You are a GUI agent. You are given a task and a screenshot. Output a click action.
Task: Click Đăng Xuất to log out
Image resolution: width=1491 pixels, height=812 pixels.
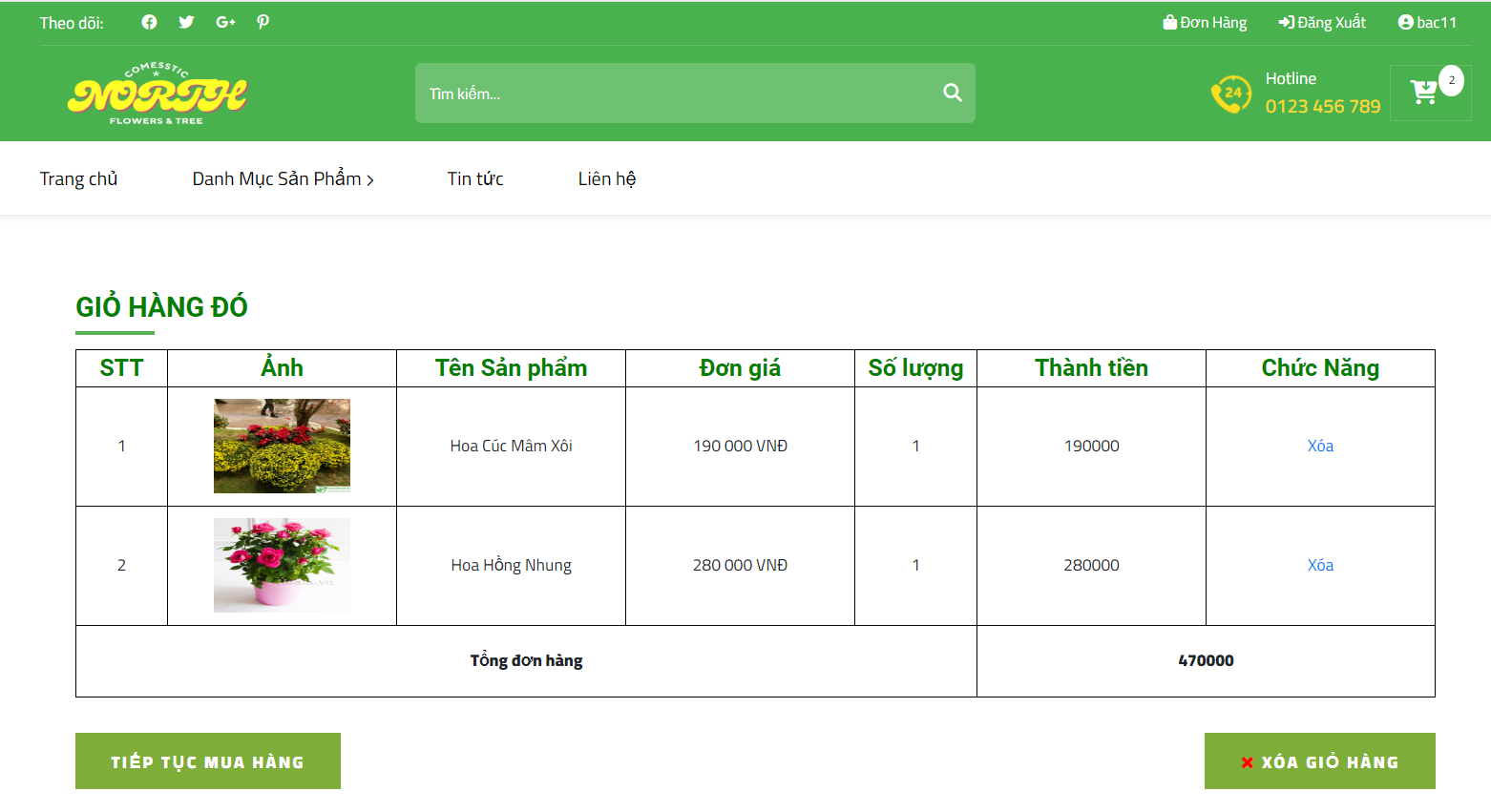point(1322,22)
